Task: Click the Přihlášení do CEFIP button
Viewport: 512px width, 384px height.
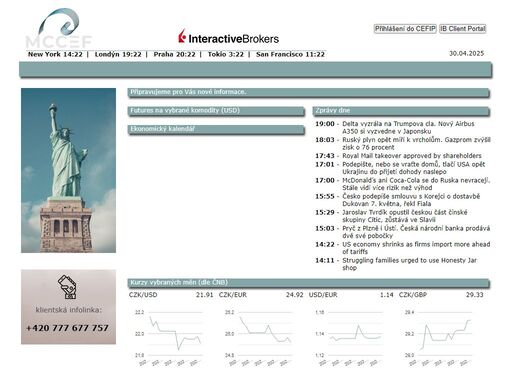Action: [405, 29]
